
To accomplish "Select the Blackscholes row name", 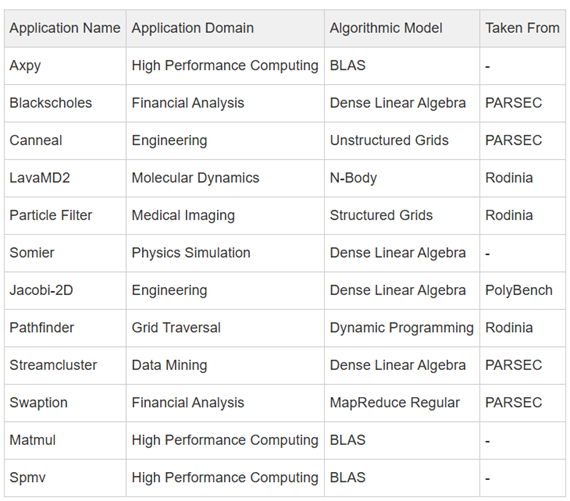I will point(51,103).
